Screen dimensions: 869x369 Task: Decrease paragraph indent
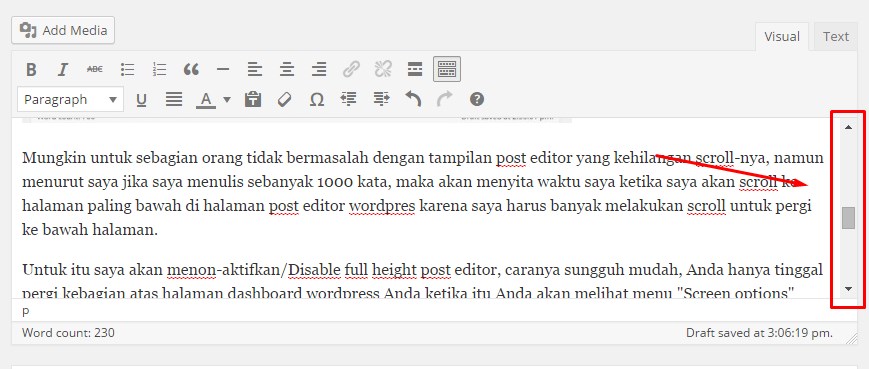click(349, 100)
